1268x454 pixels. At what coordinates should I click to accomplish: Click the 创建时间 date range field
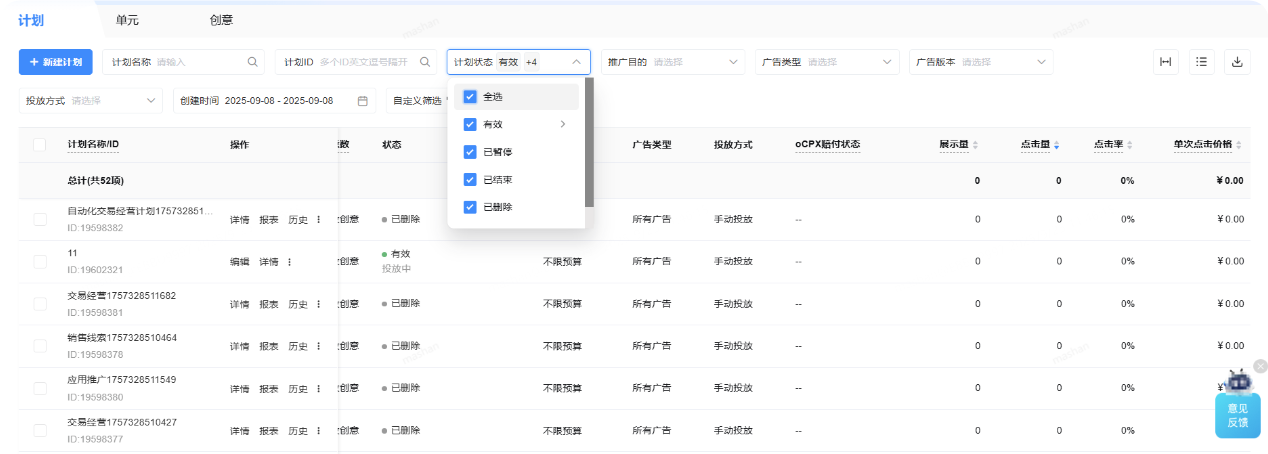[x=274, y=101]
